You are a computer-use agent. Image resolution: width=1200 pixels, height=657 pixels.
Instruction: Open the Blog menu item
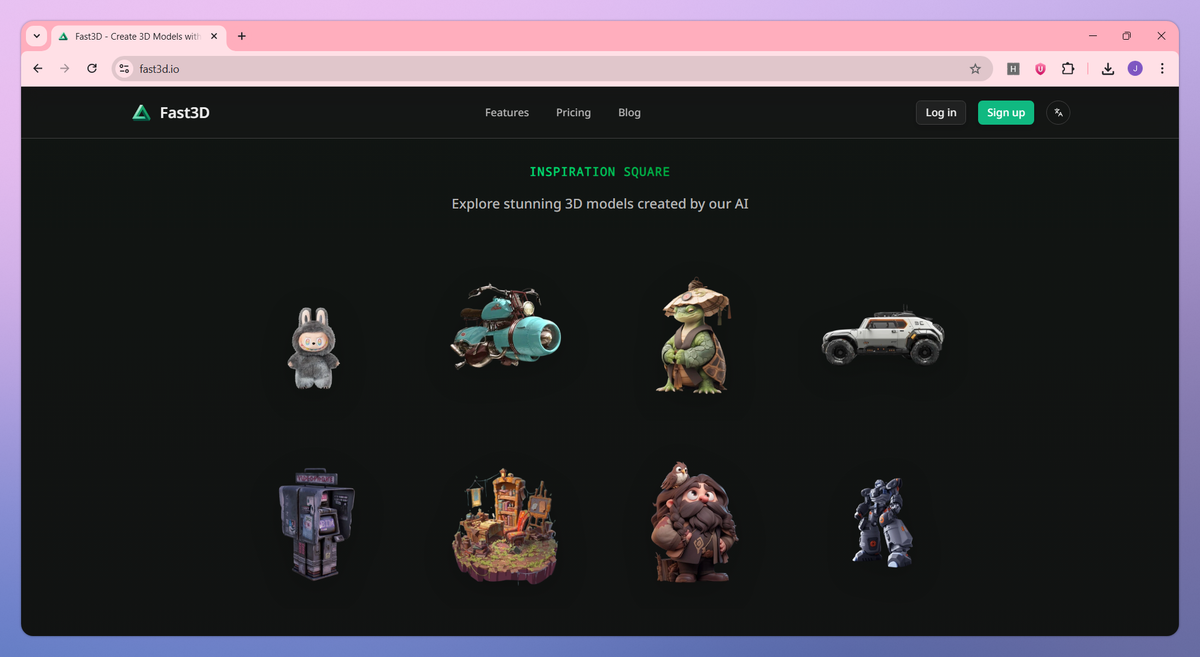tap(629, 113)
